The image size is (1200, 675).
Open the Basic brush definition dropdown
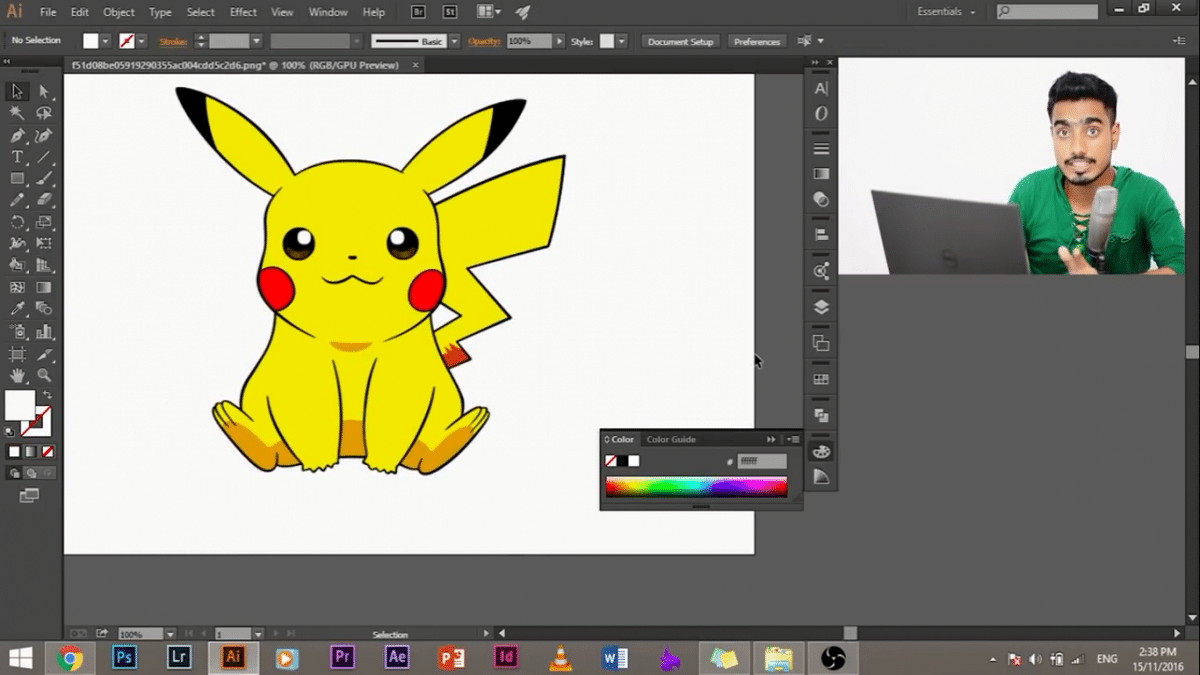(x=454, y=41)
